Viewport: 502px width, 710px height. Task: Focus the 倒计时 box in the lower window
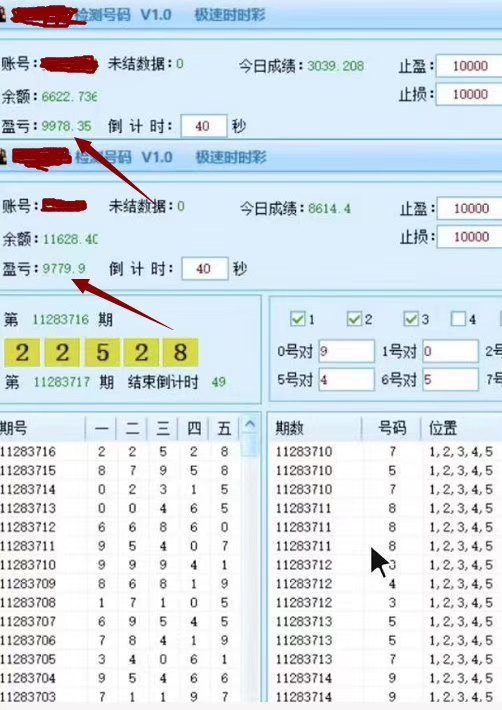(x=205, y=269)
